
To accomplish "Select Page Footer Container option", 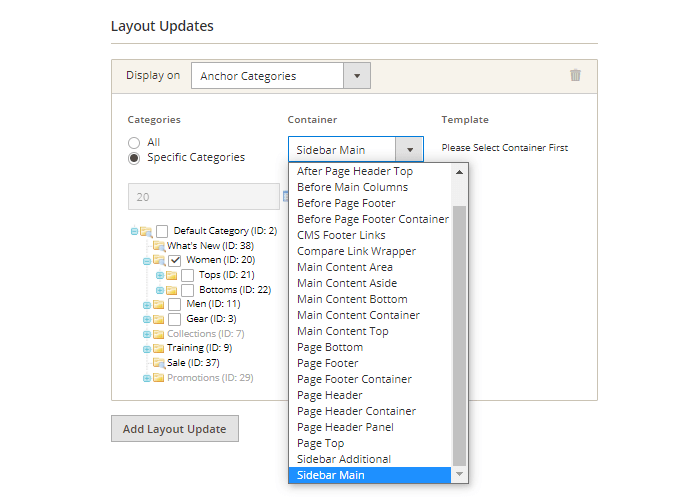I will point(354,379).
